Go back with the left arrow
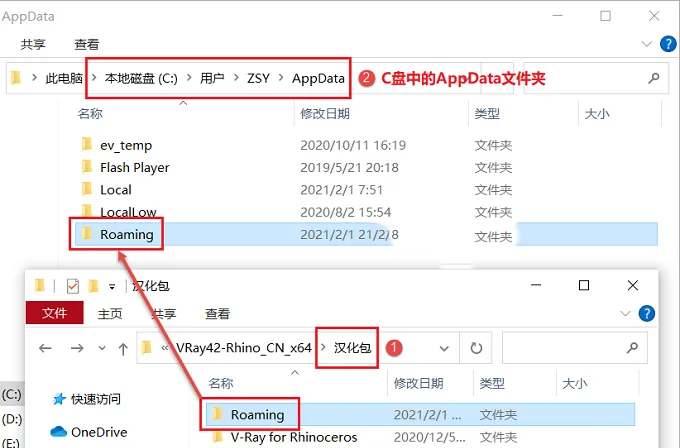Image resolution: width=680 pixels, height=448 pixels. click(45, 348)
